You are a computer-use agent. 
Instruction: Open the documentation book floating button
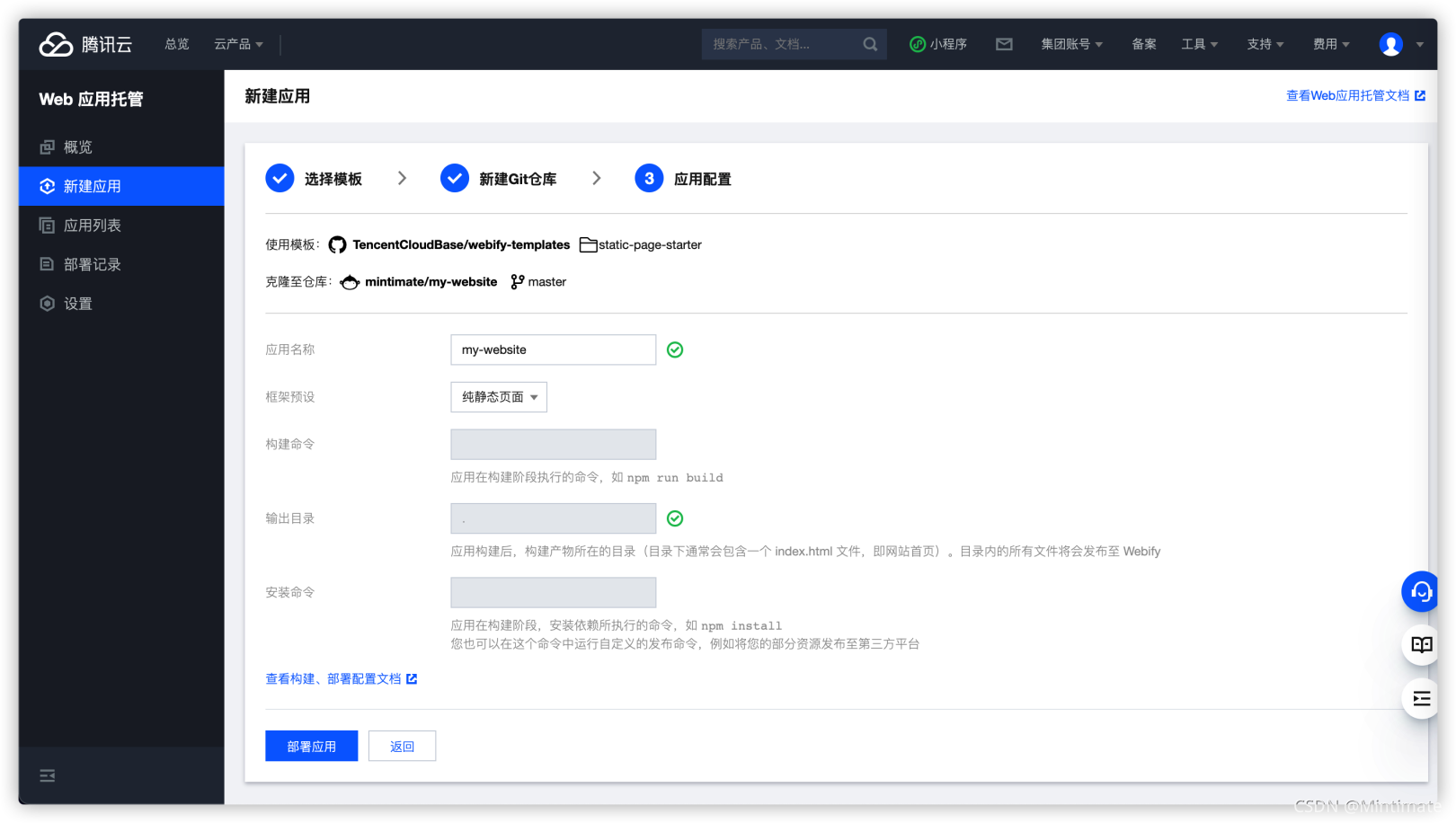[1421, 645]
